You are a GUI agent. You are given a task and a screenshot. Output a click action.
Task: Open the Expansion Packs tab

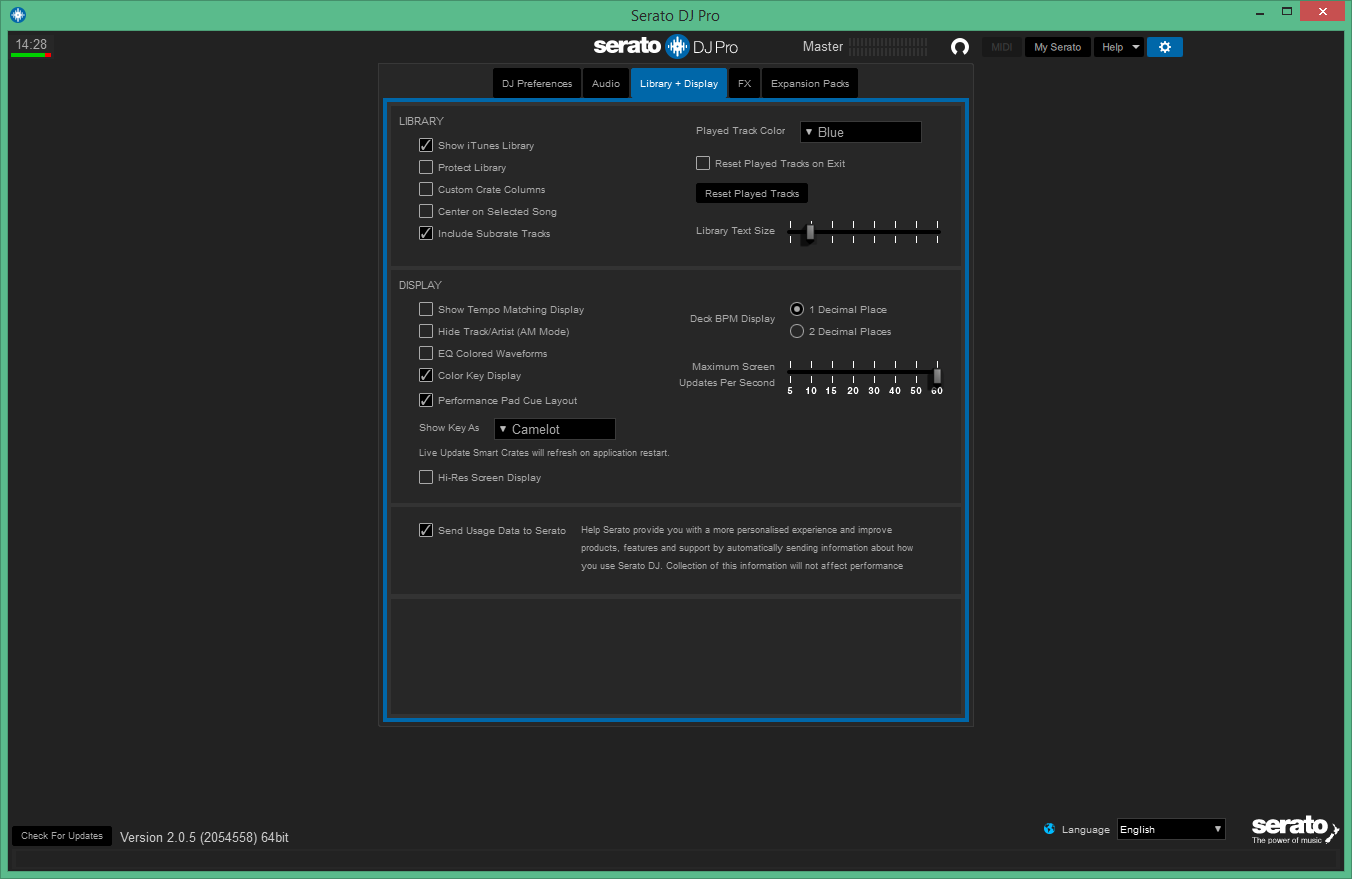click(810, 83)
